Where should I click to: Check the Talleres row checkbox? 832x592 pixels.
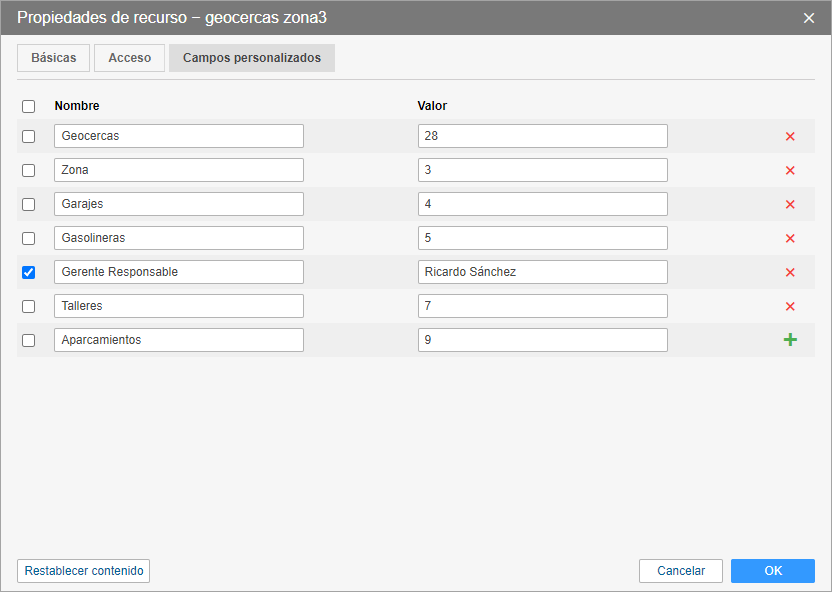(x=28, y=306)
